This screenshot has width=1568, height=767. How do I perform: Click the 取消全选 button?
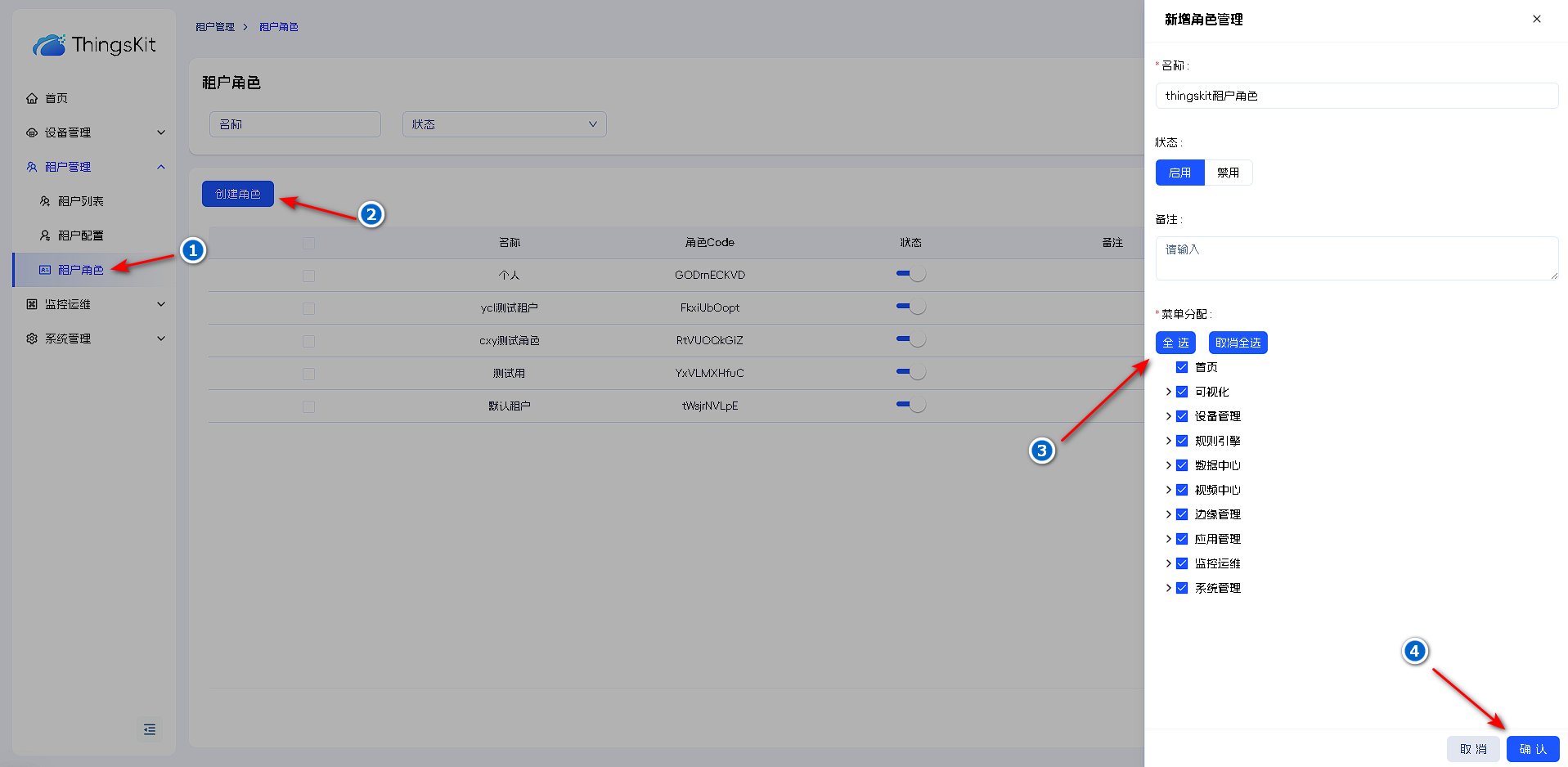pos(1238,343)
